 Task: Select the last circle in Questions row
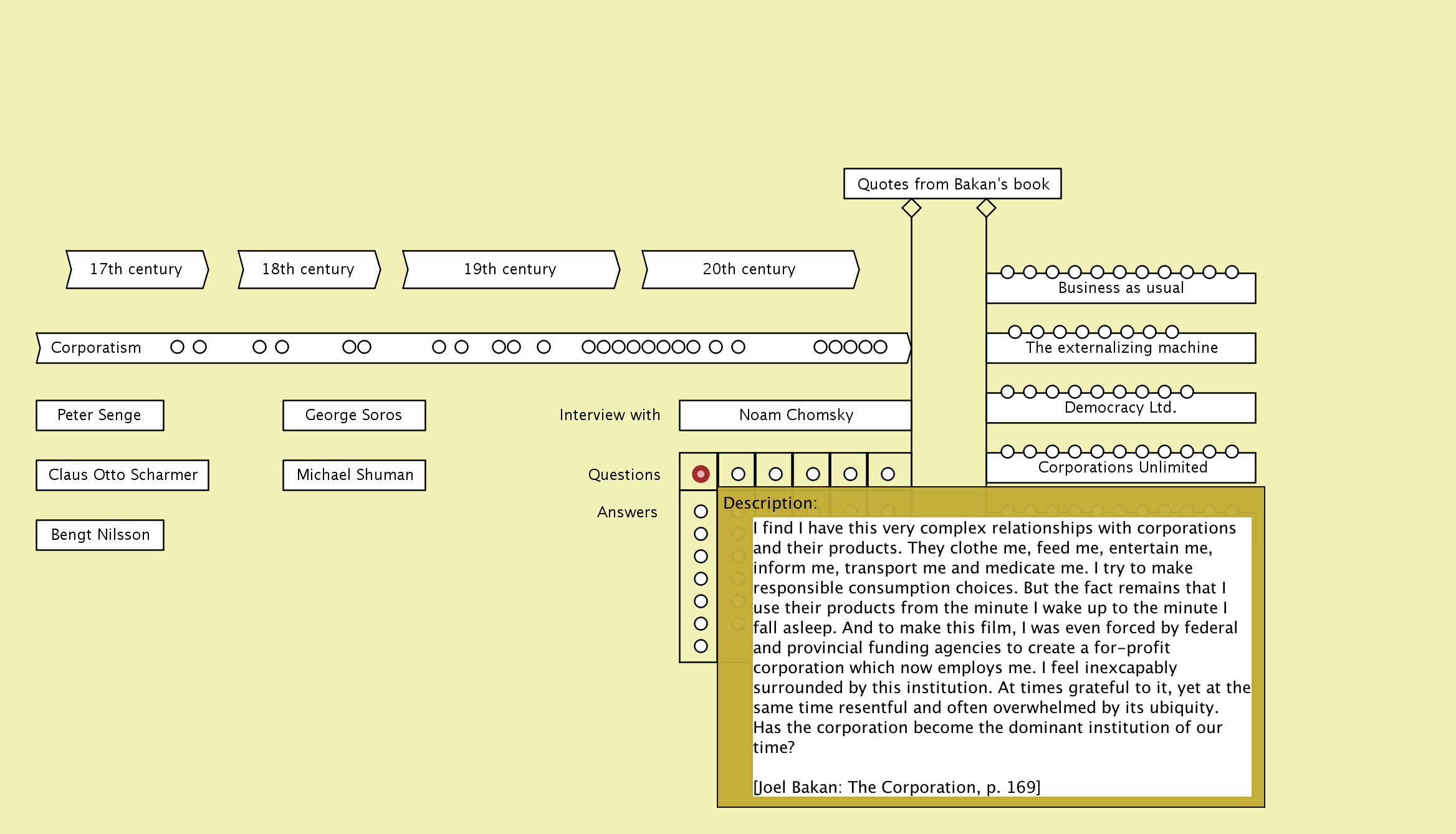pyautogui.click(x=888, y=474)
